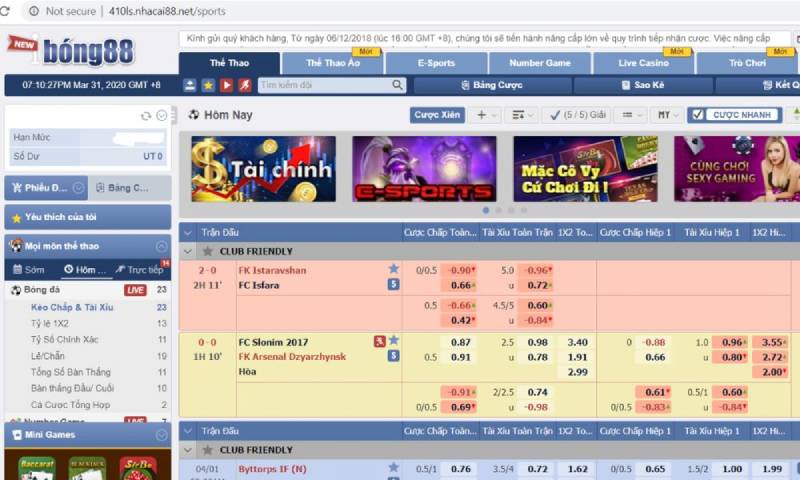
Task: Click the Cược Xiên button
Action: (438, 115)
